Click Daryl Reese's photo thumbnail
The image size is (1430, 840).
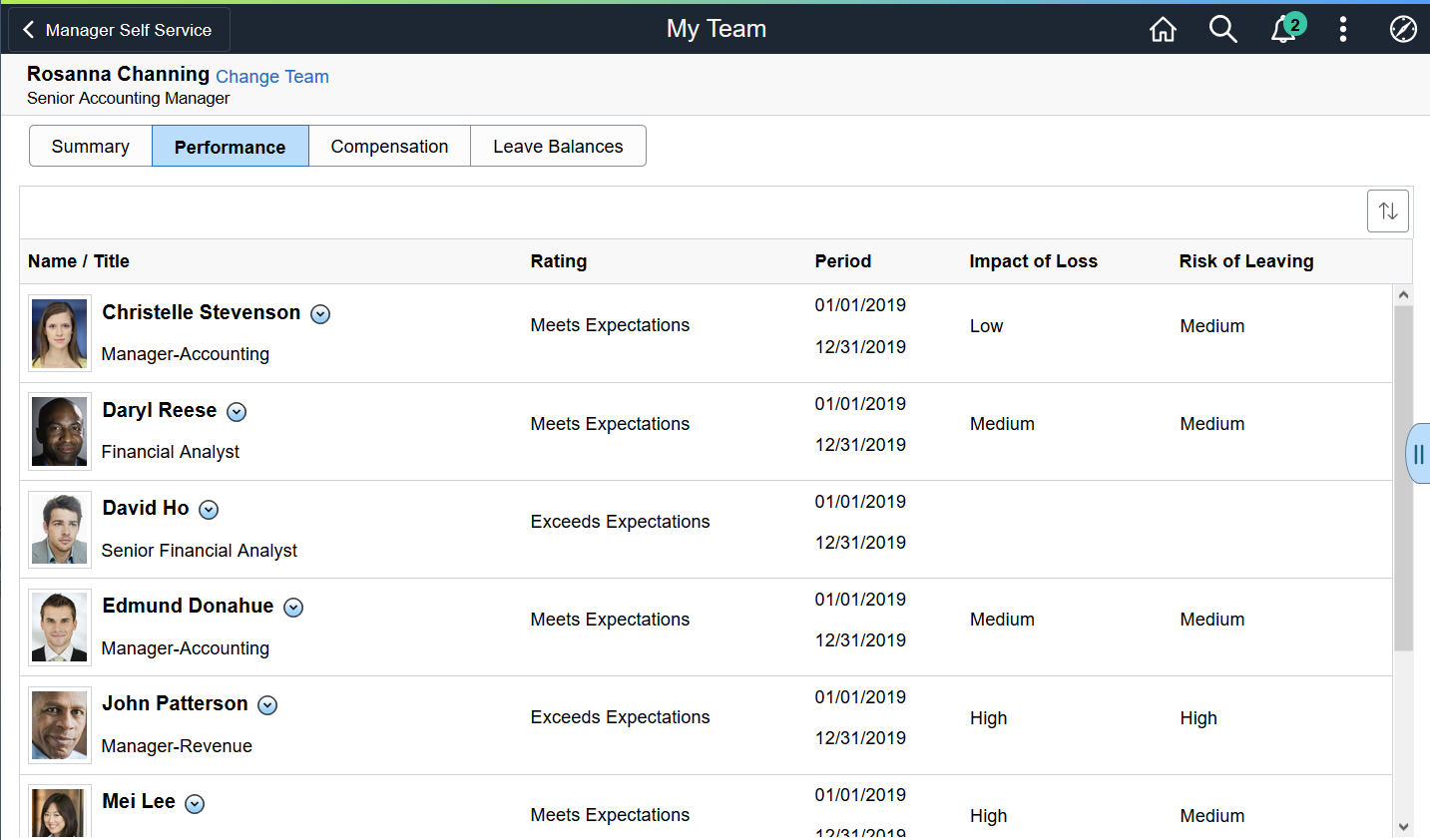tap(60, 431)
